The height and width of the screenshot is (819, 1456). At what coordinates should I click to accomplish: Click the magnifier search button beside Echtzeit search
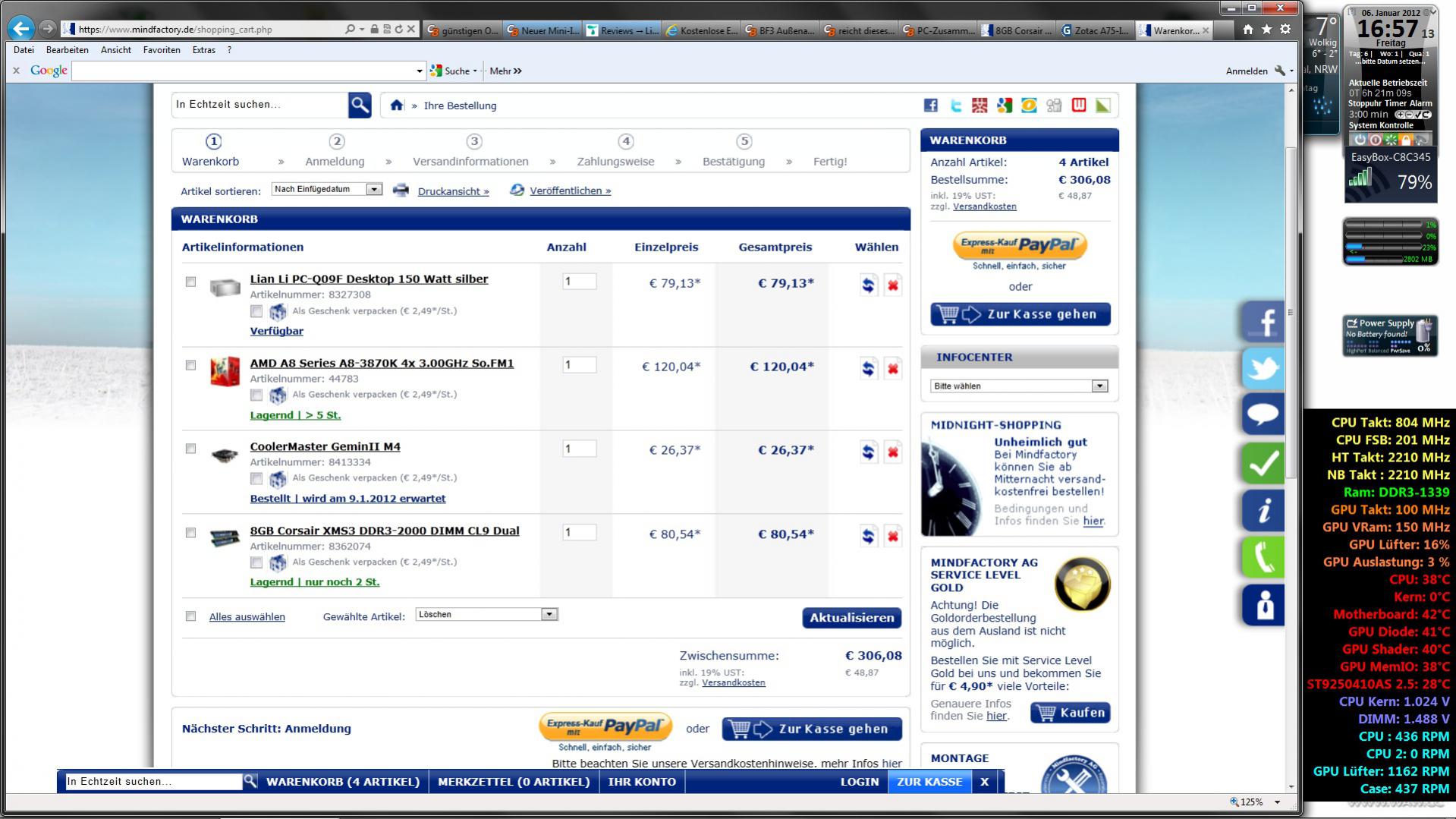click(x=360, y=105)
